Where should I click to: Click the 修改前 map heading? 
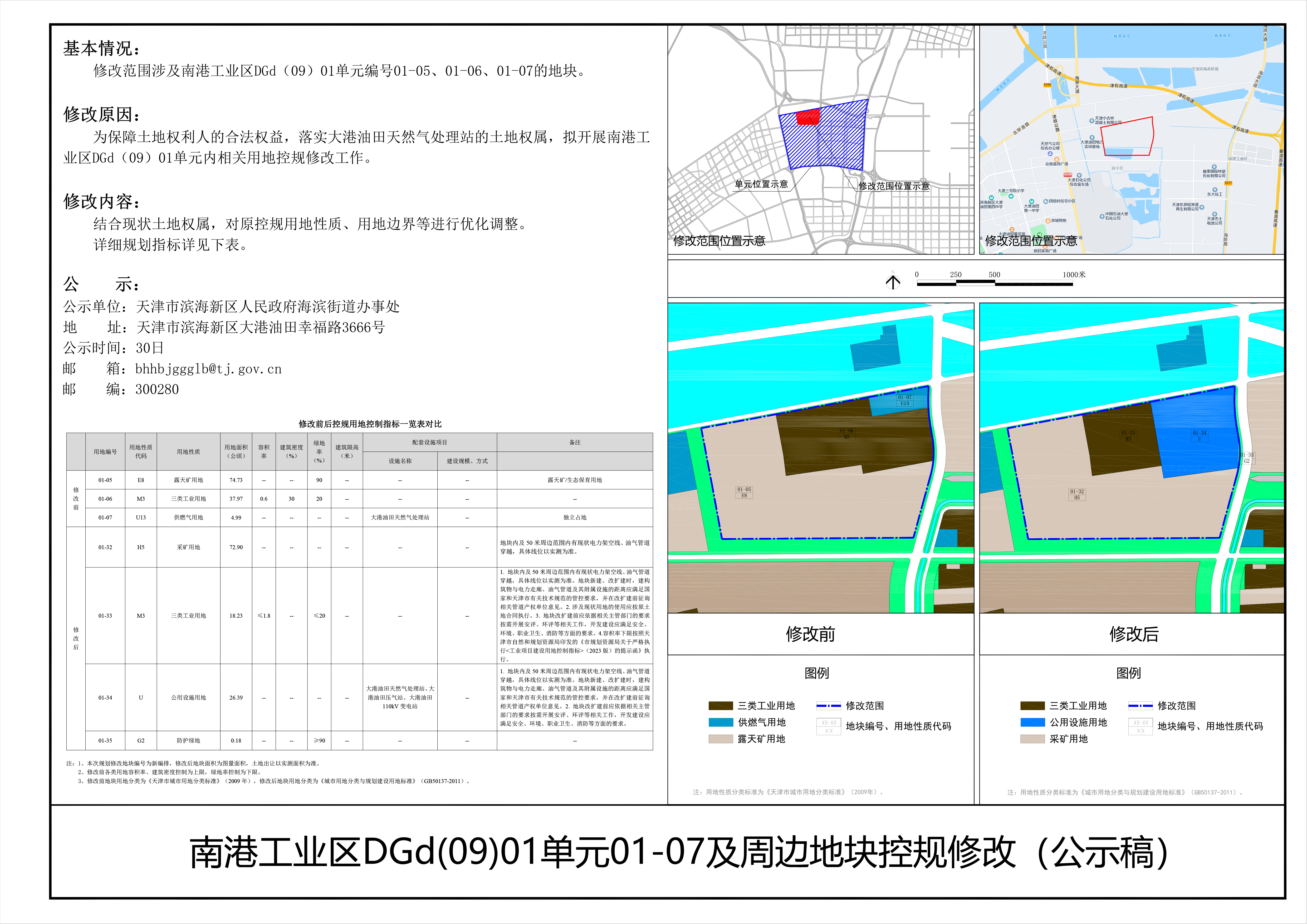pos(810,634)
